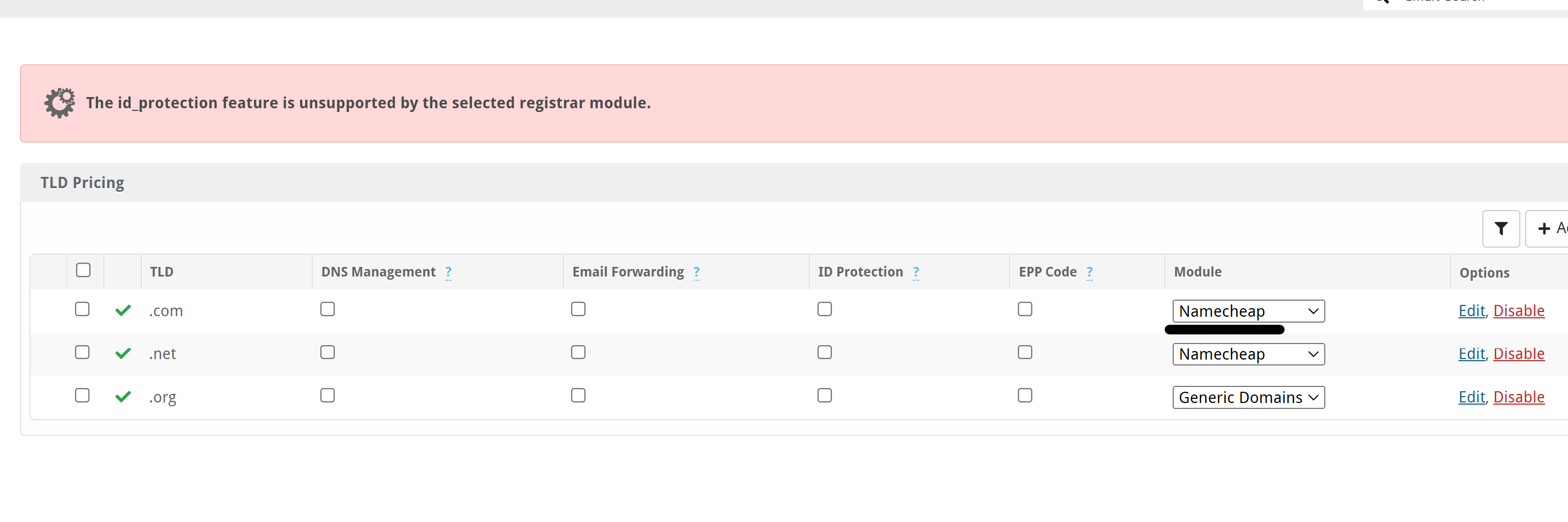Enable DNS Management for .com
This screenshot has height=522, width=1568.
click(327, 309)
